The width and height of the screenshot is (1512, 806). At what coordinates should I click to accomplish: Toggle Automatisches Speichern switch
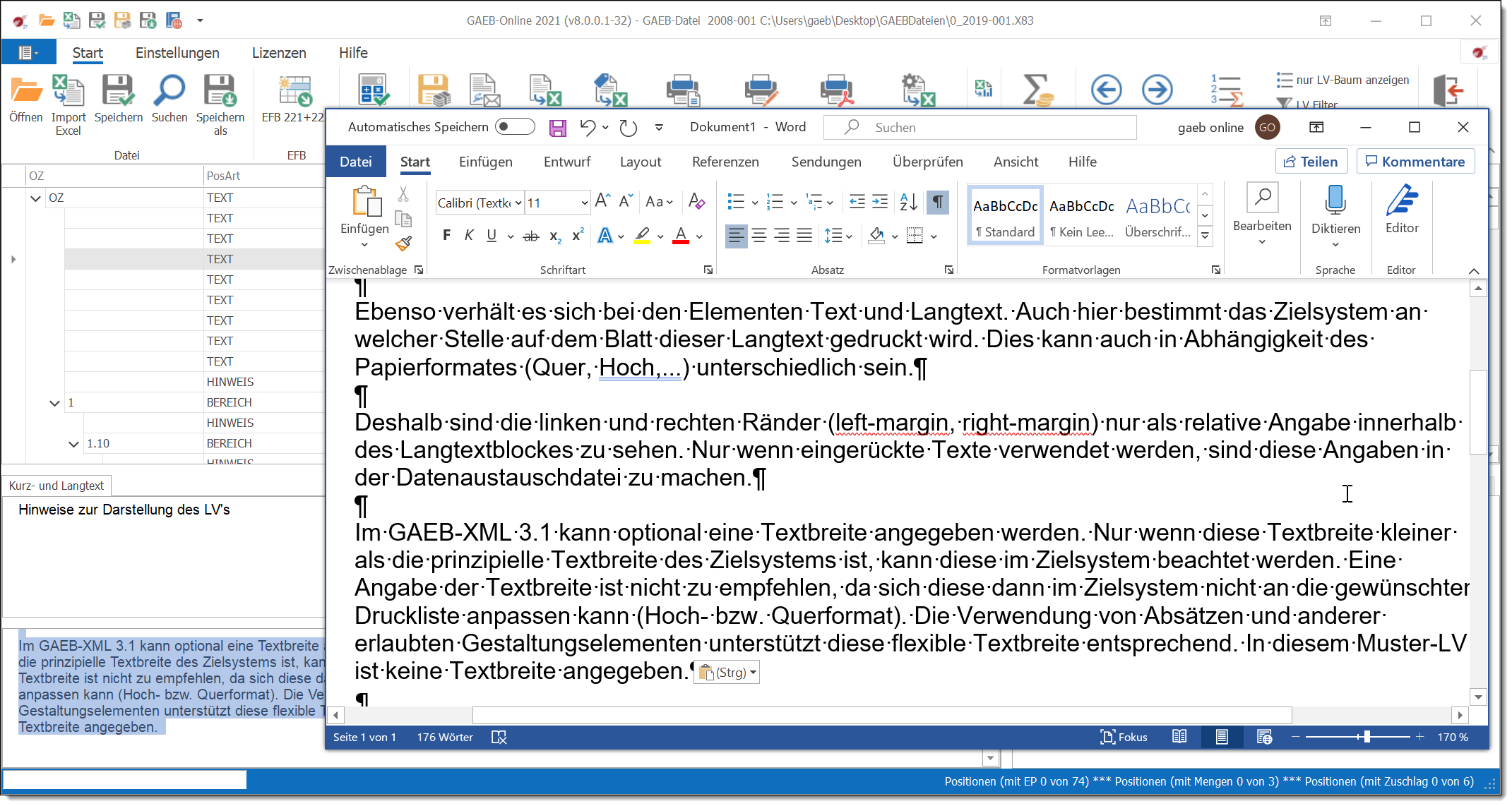pos(515,127)
